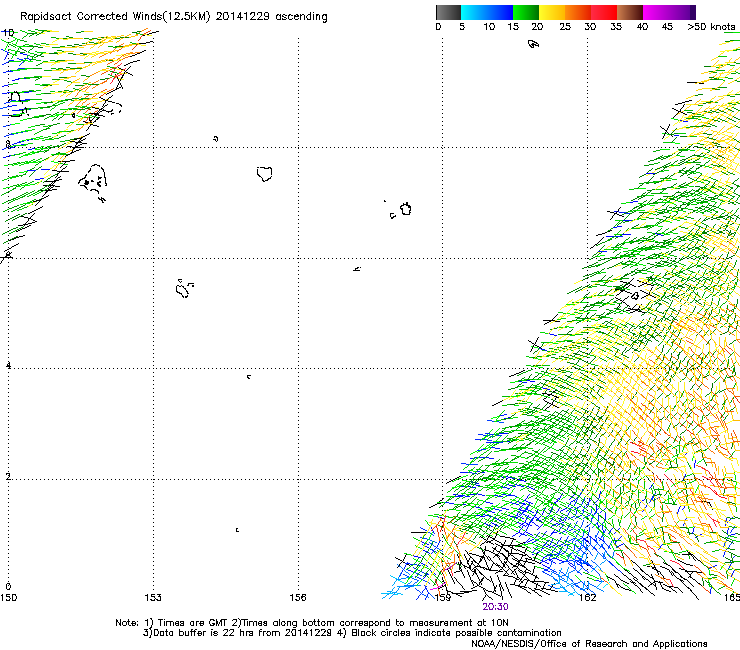The height and width of the screenshot is (650, 740).
Task: Click the '153' longitude axis label
Action: [153, 598]
